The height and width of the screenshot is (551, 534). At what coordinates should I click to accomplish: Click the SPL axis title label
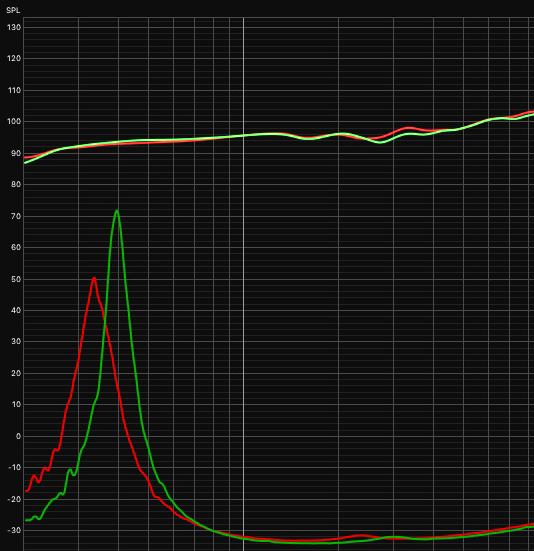click(x=13, y=11)
